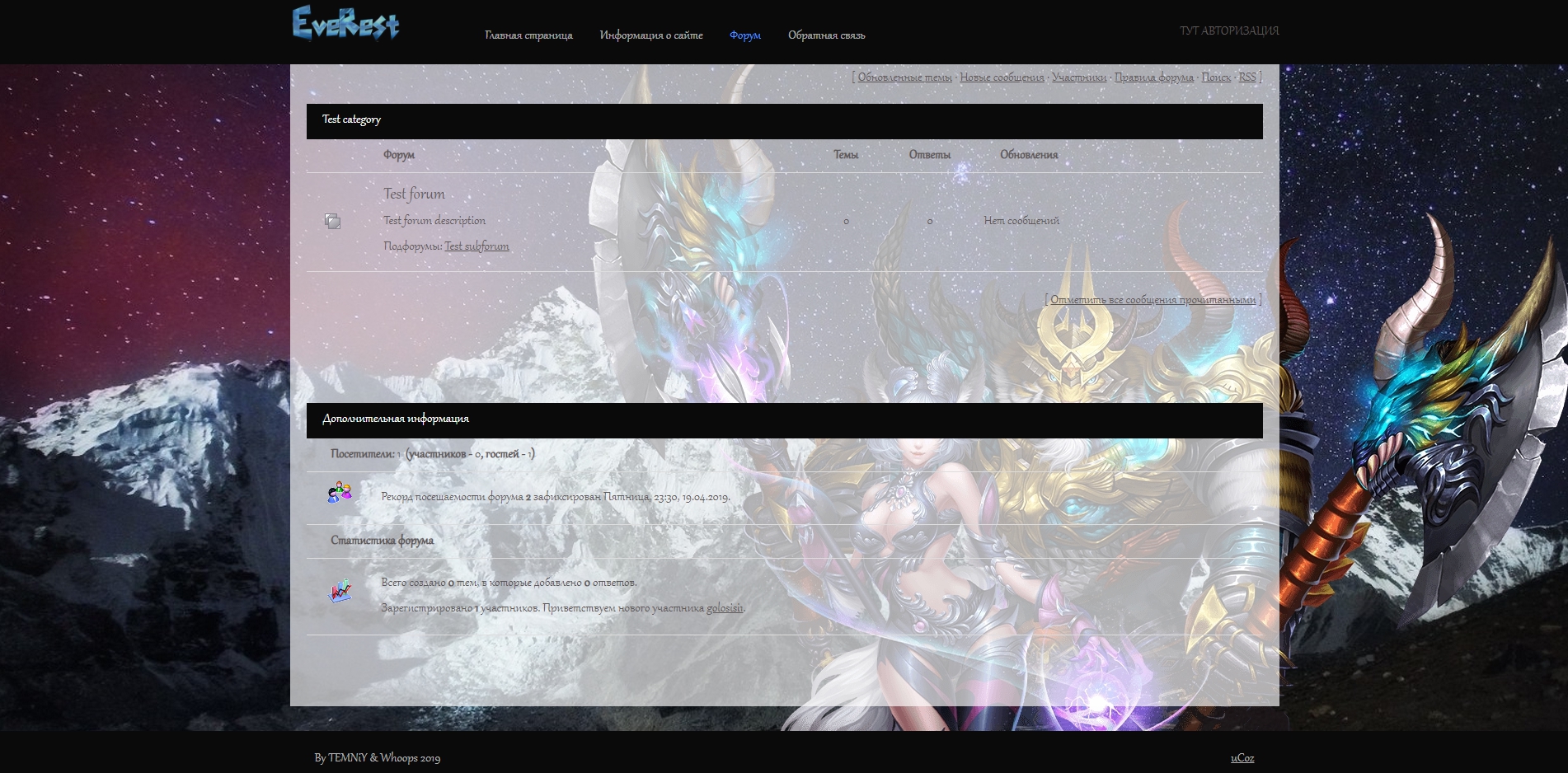Screen dimensions: 1568x773
Task: Open the uCoz footer link
Action: coord(1242,758)
